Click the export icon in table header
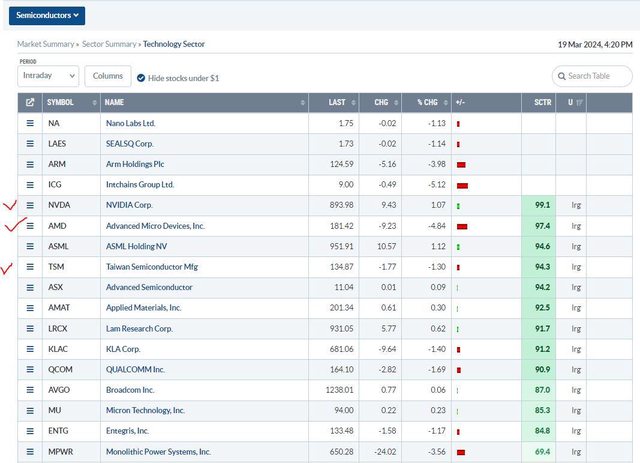The height and width of the screenshot is (463, 640). tap(30, 102)
